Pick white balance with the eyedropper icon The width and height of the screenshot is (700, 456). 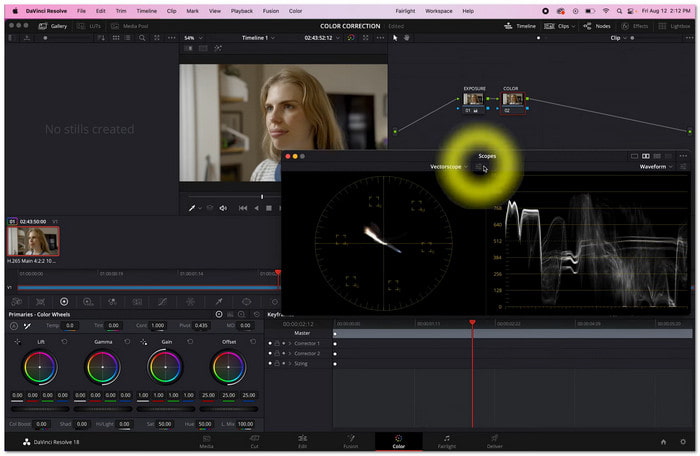27,326
